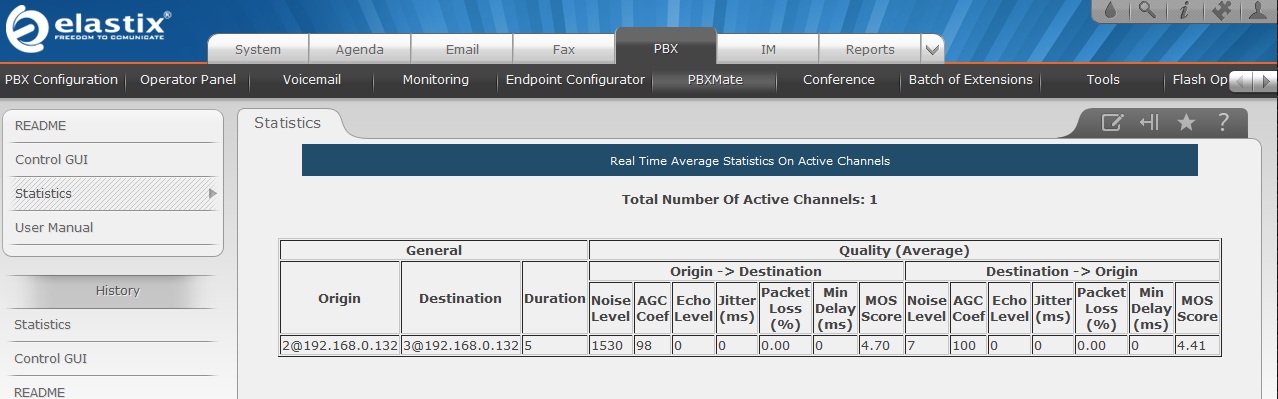This screenshot has height=399, width=1278.
Task: Select the PBXMate submenu
Action: point(715,80)
